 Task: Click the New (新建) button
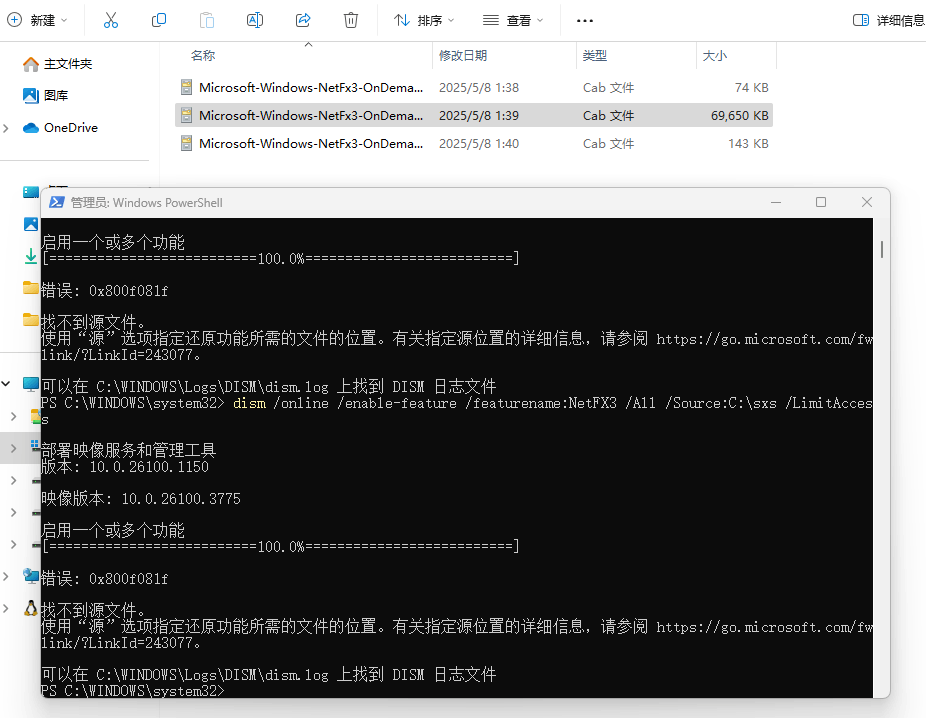pyautogui.click(x=37, y=20)
